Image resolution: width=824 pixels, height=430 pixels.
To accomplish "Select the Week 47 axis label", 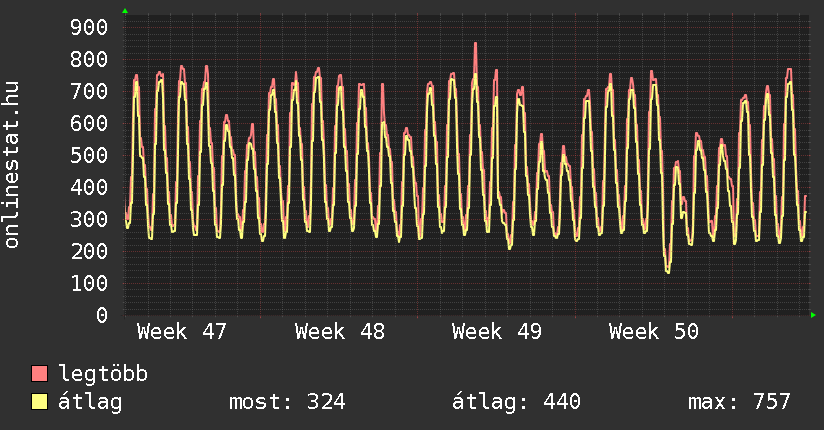I will point(182,332).
